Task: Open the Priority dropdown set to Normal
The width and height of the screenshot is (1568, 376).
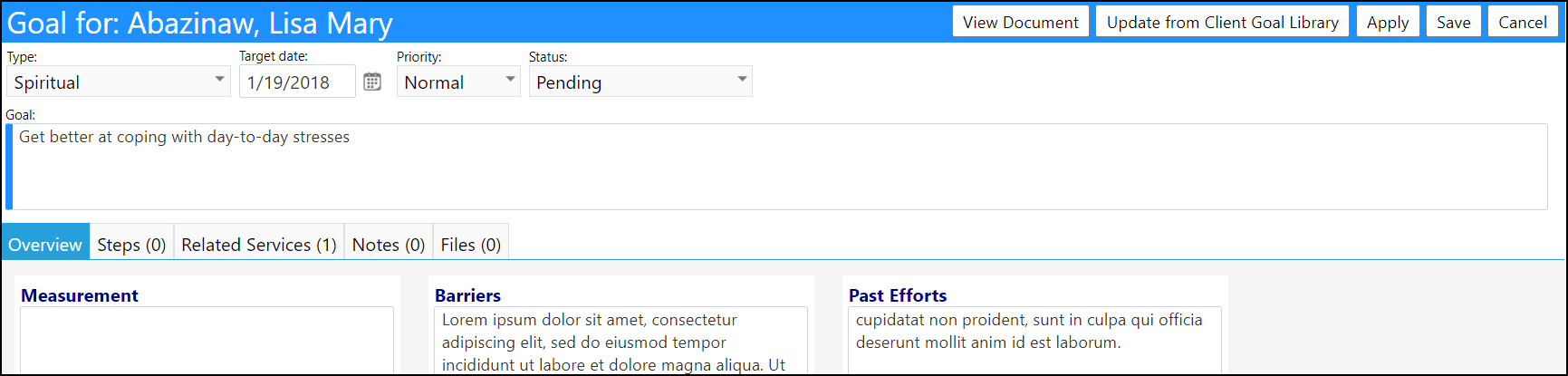Action: click(x=458, y=82)
